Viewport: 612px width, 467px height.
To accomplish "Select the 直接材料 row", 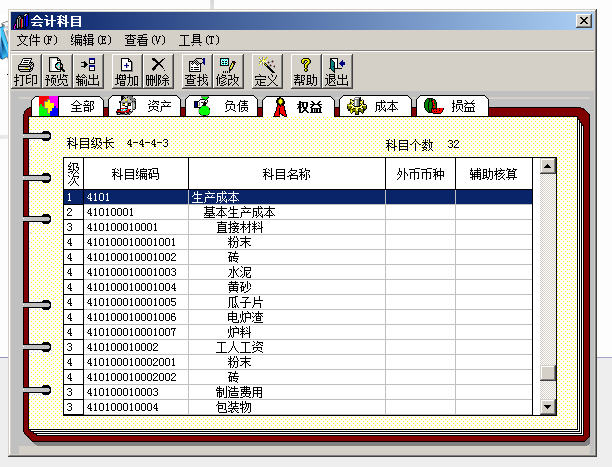I will (x=298, y=227).
